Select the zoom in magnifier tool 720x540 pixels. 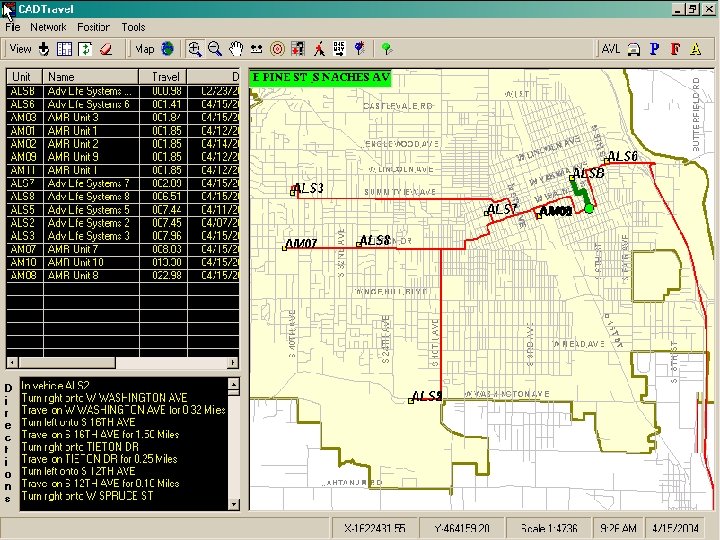coord(195,49)
